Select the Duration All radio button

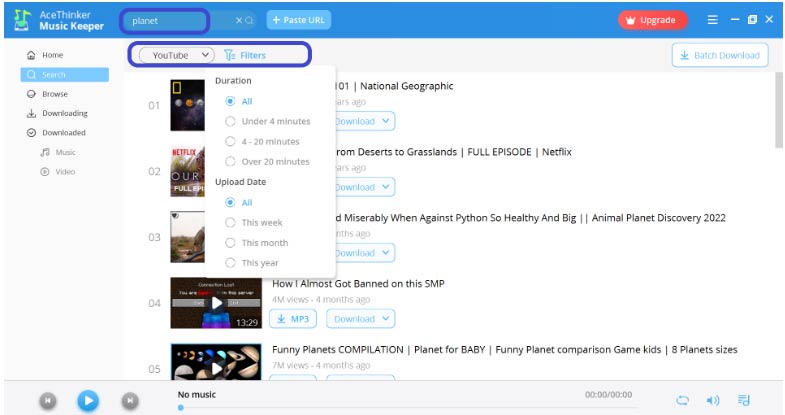[x=230, y=101]
